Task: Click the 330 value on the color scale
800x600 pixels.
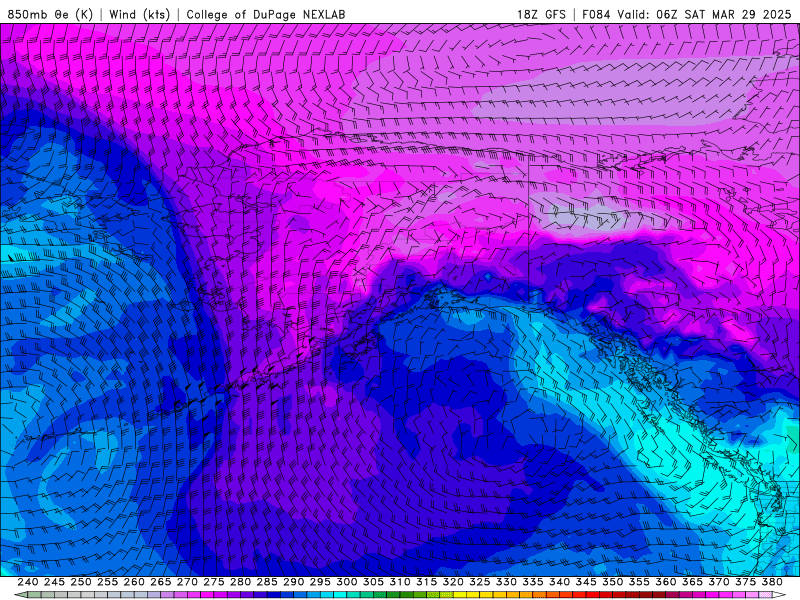Action: 506,582
